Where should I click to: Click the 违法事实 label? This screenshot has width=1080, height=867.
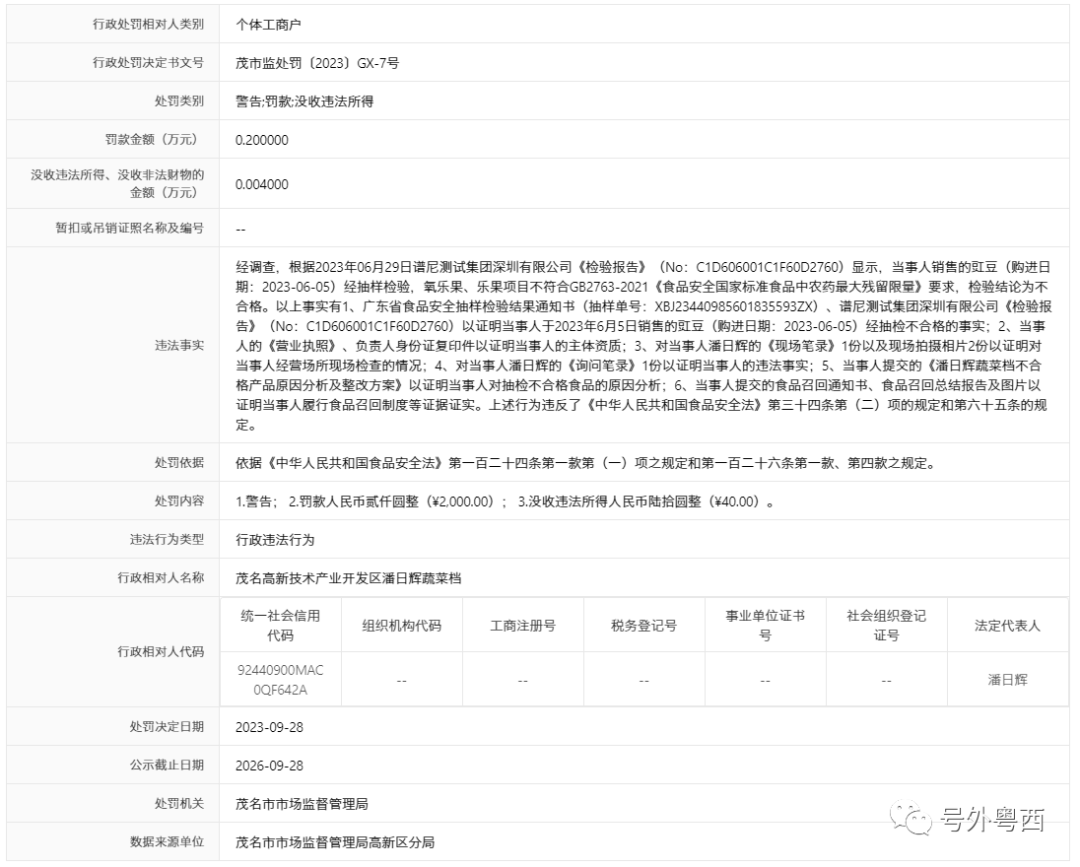179,345
